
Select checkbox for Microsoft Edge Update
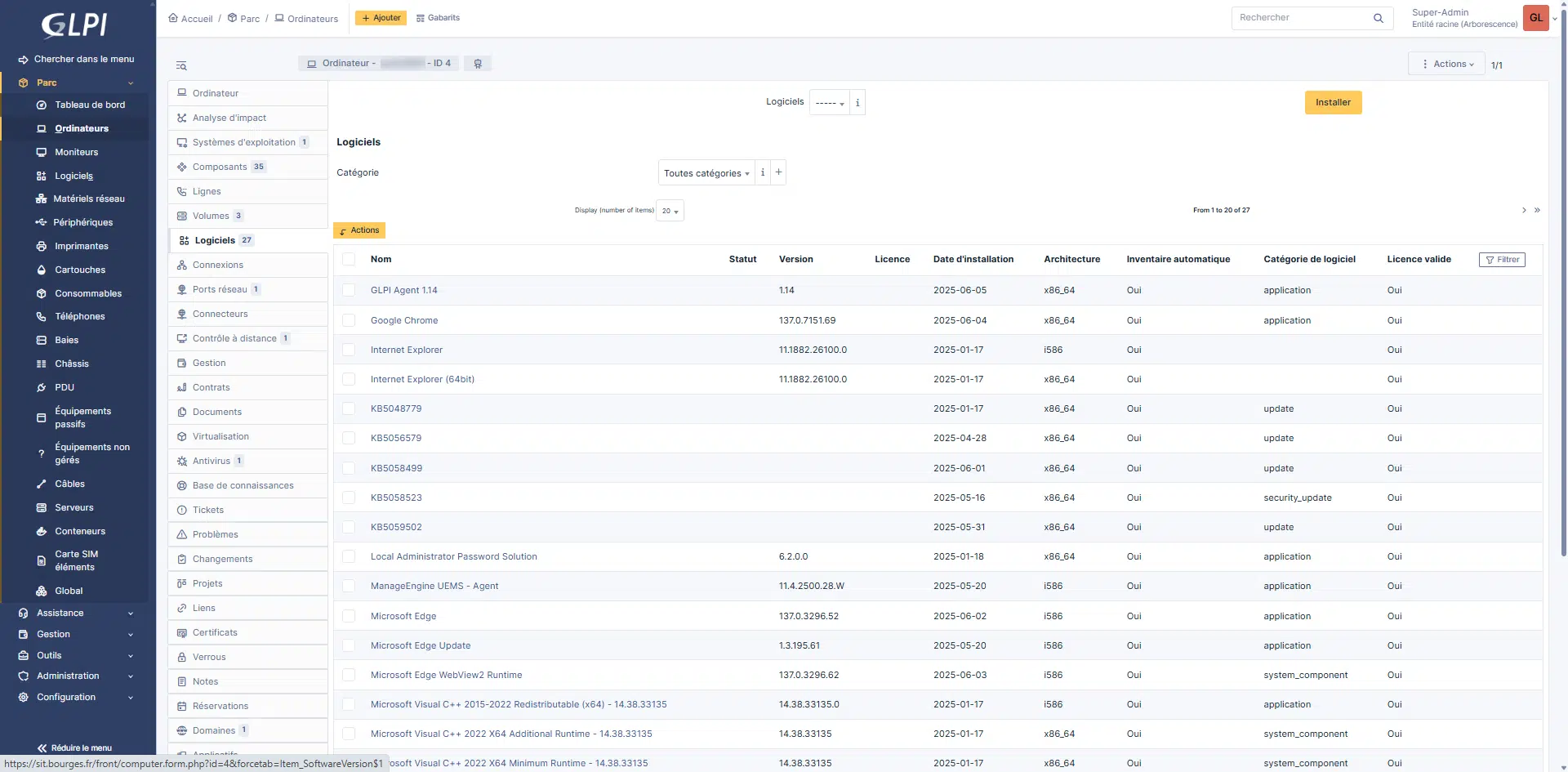(x=349, y=645)
